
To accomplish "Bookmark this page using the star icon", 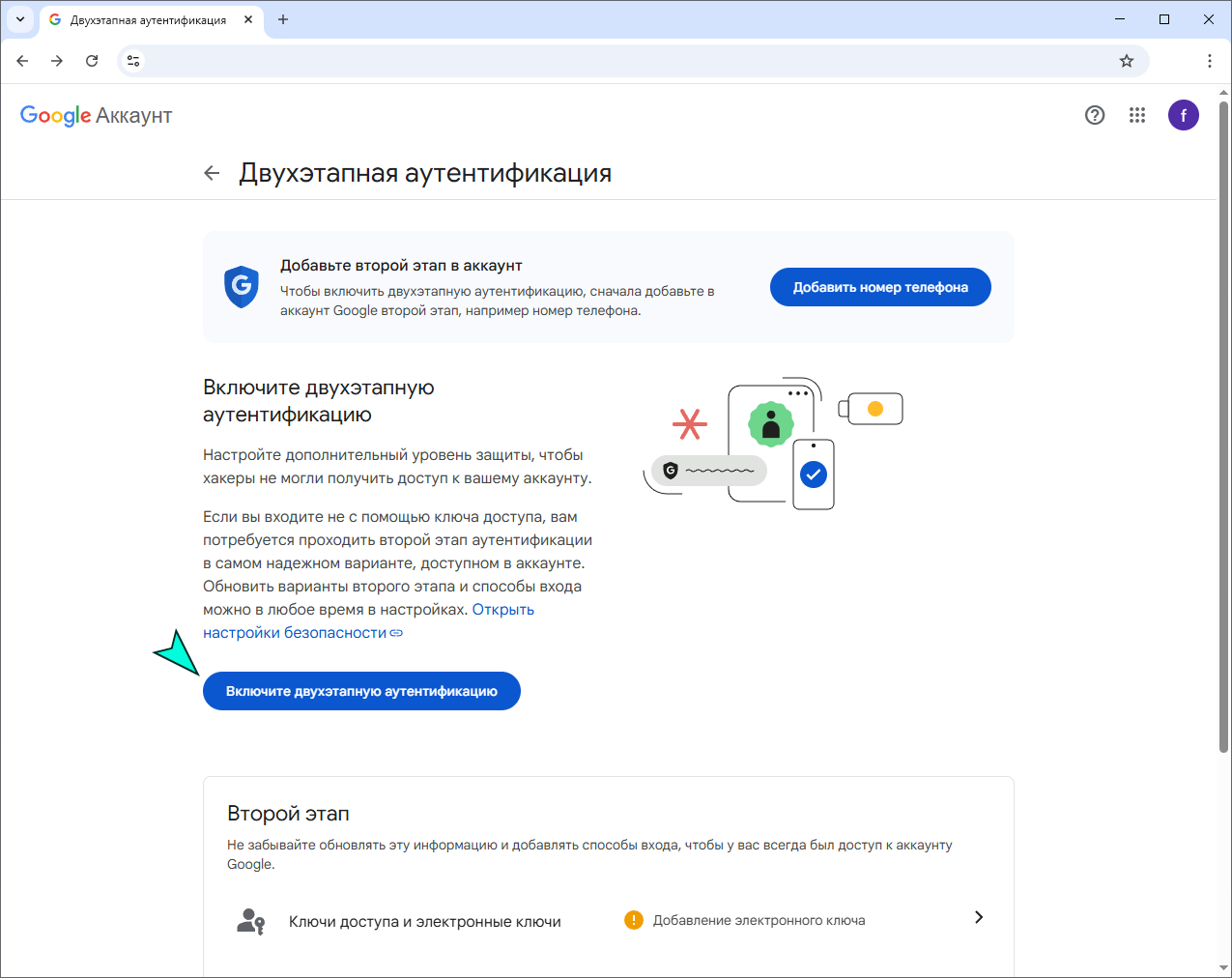I will click(1126, 60).
